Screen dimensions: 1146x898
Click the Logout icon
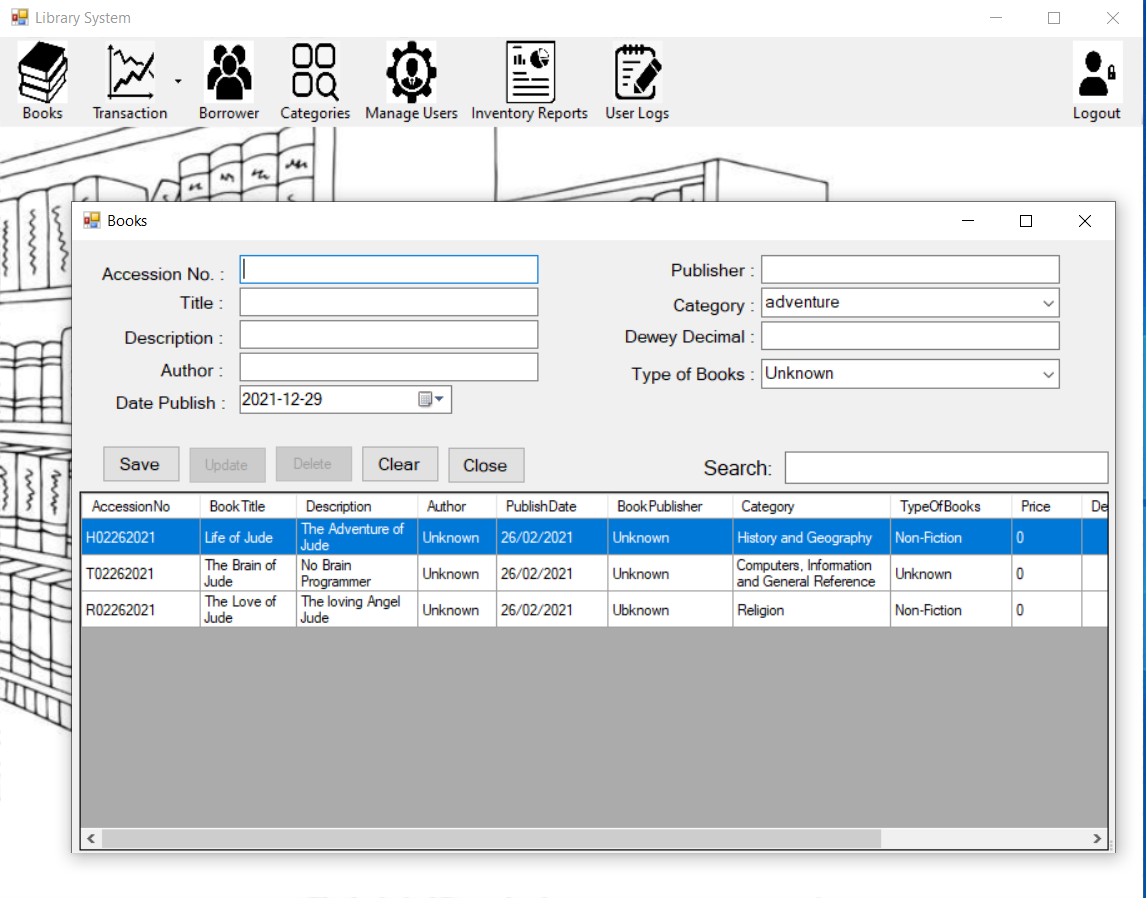1096,72
